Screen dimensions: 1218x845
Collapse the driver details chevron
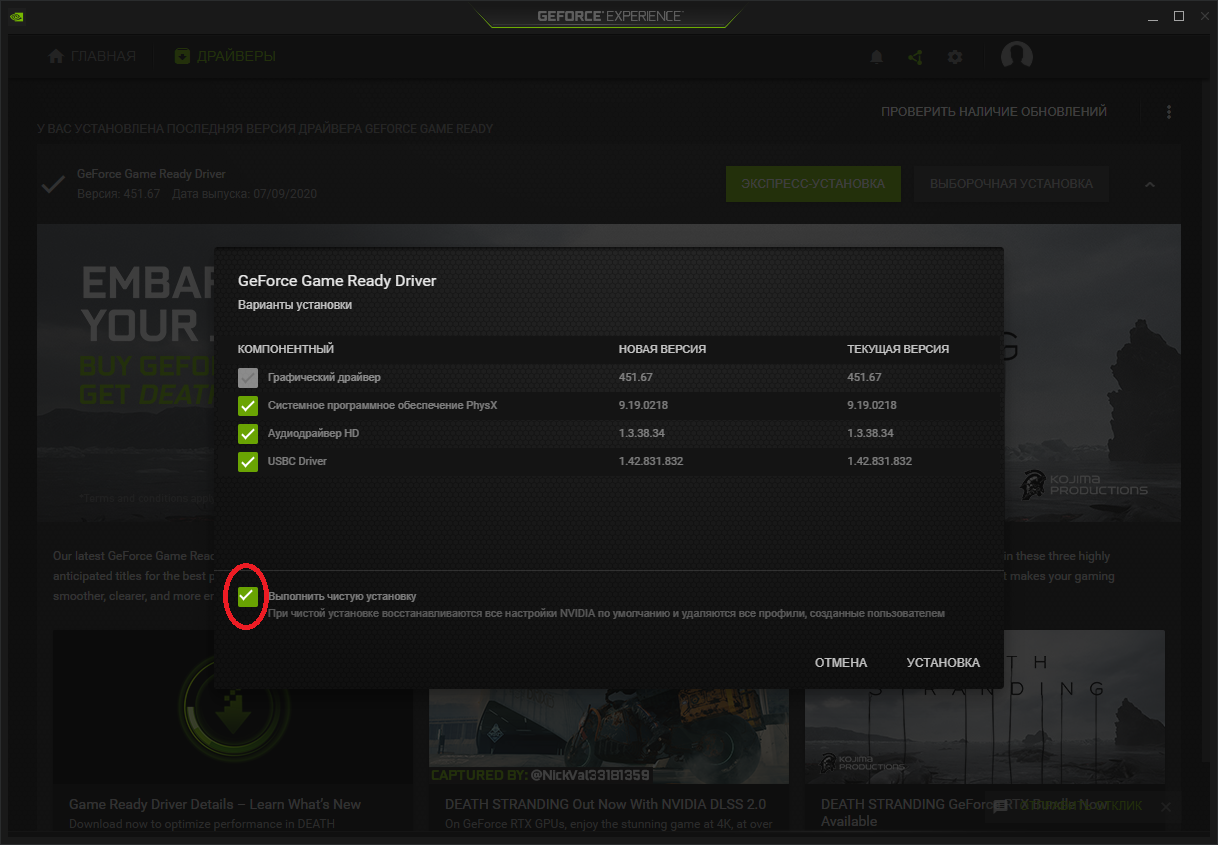pyautogui.click(x=1150, y=184)
